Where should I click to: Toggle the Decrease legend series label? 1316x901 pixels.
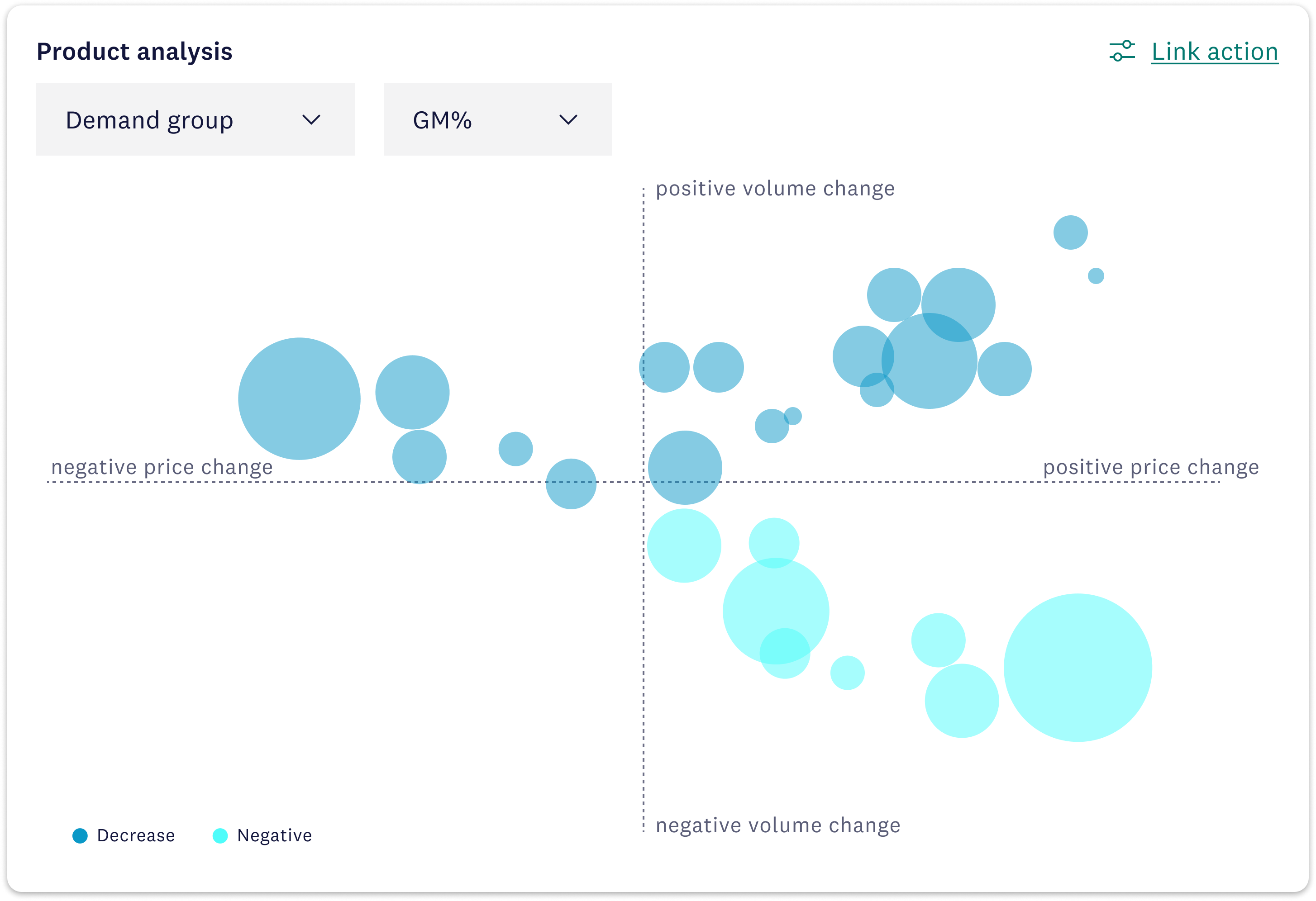136,835
